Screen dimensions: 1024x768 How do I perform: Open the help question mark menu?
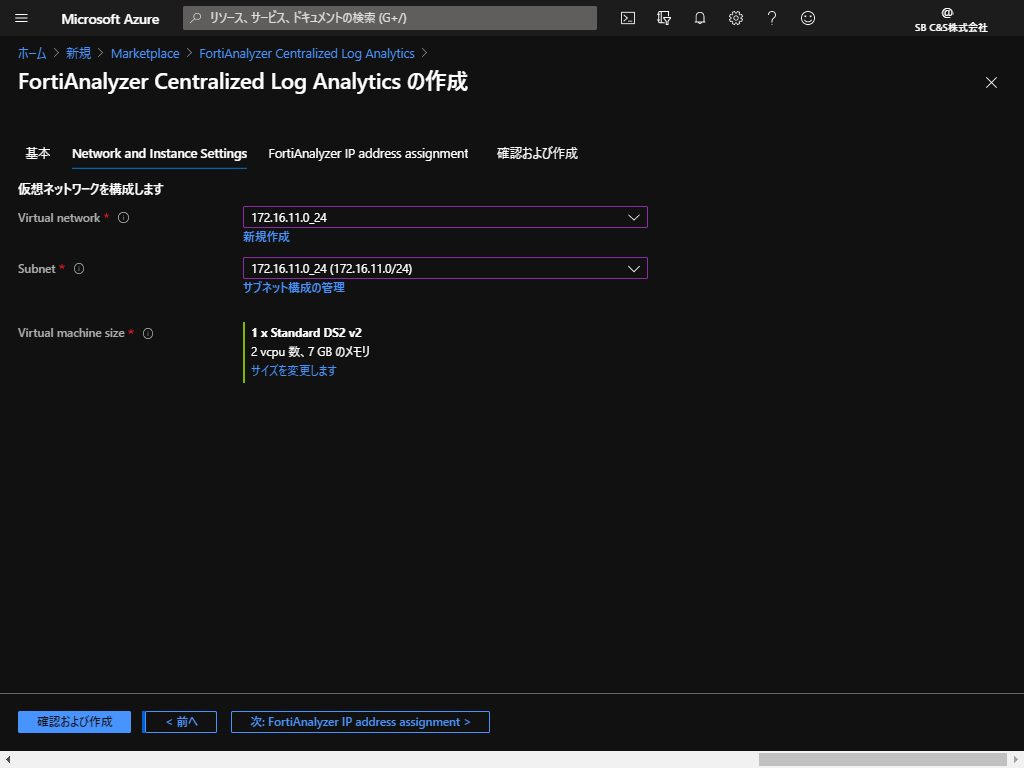tap(771, 18)
